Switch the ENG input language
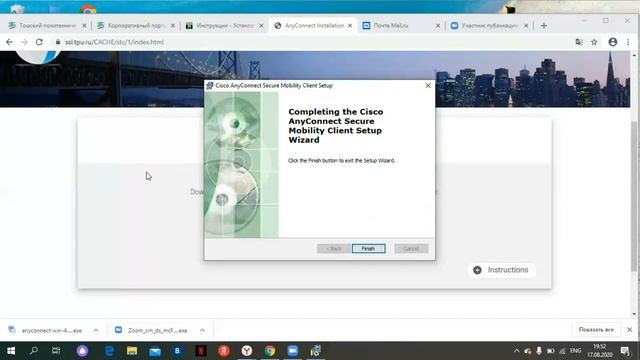 576,351
